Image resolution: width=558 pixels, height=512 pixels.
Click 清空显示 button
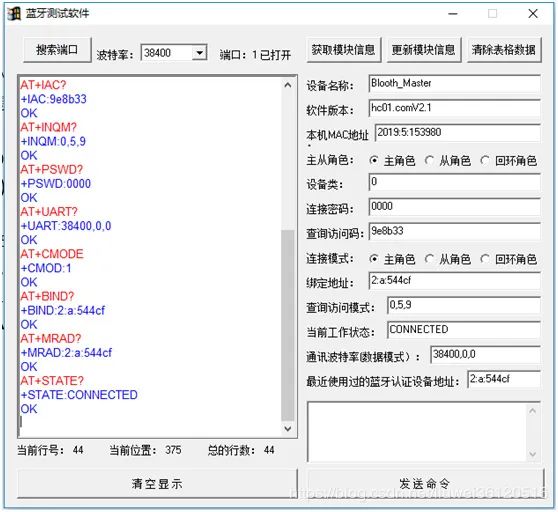coord(157,484)
